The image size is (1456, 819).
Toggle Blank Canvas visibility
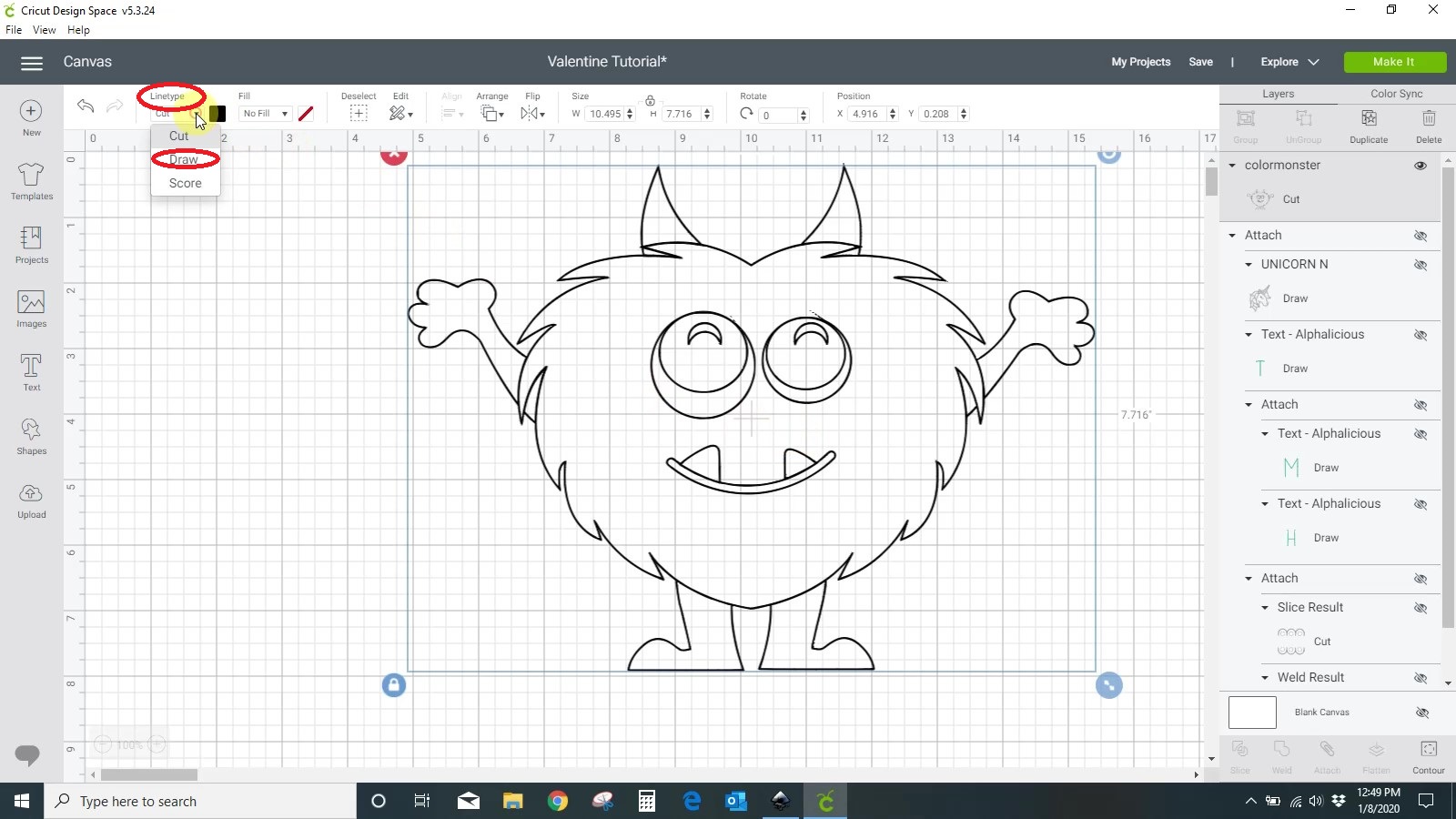coord(1422,713)
